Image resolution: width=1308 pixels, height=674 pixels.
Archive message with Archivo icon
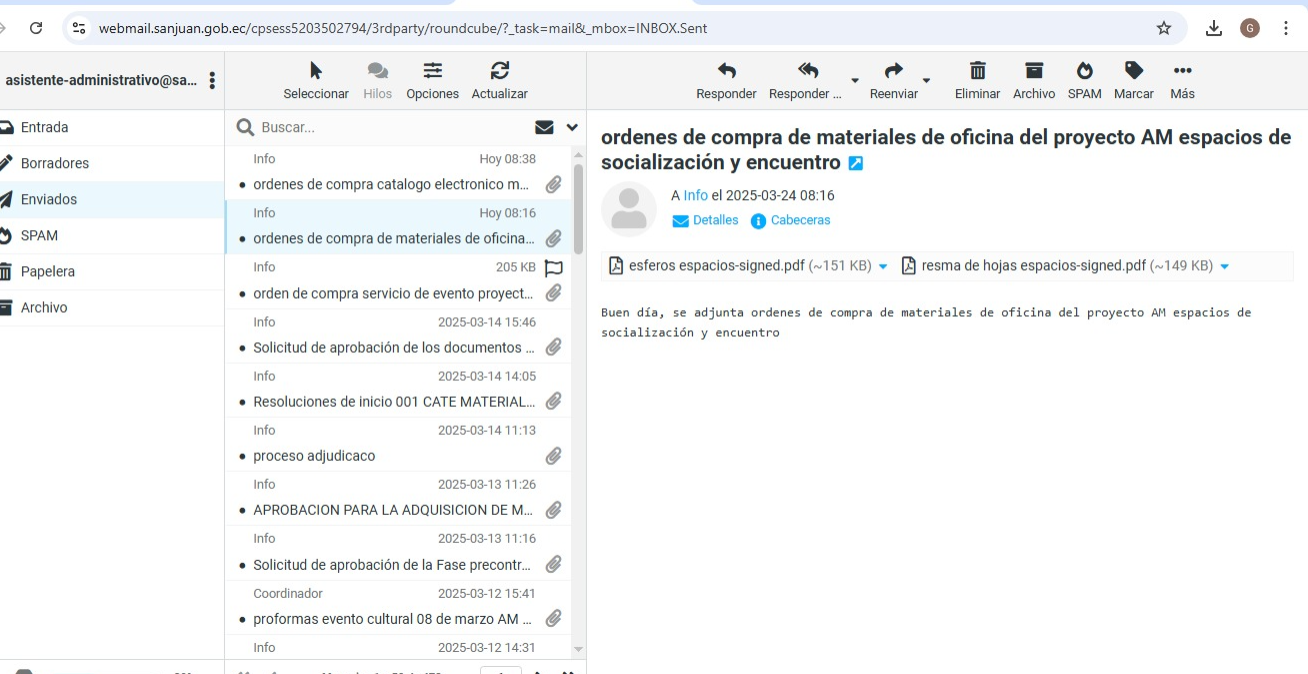[x=1033, y=71]
